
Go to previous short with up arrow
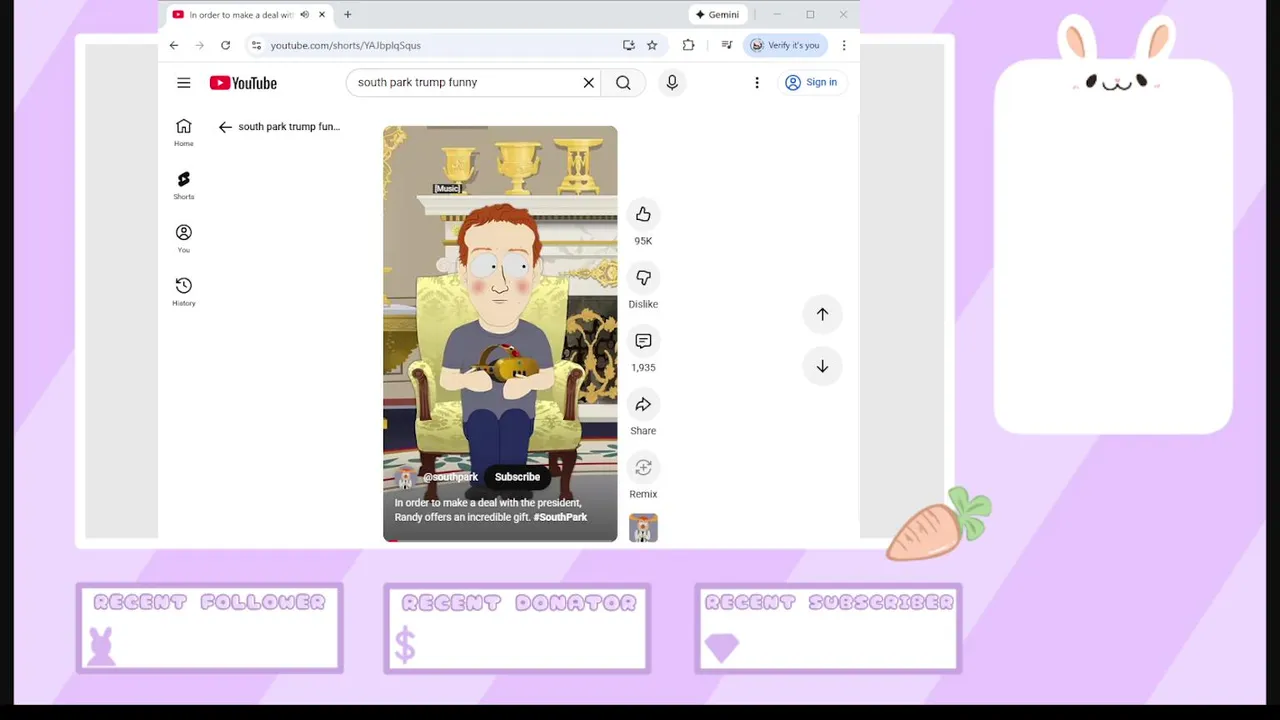coord(822,314)
